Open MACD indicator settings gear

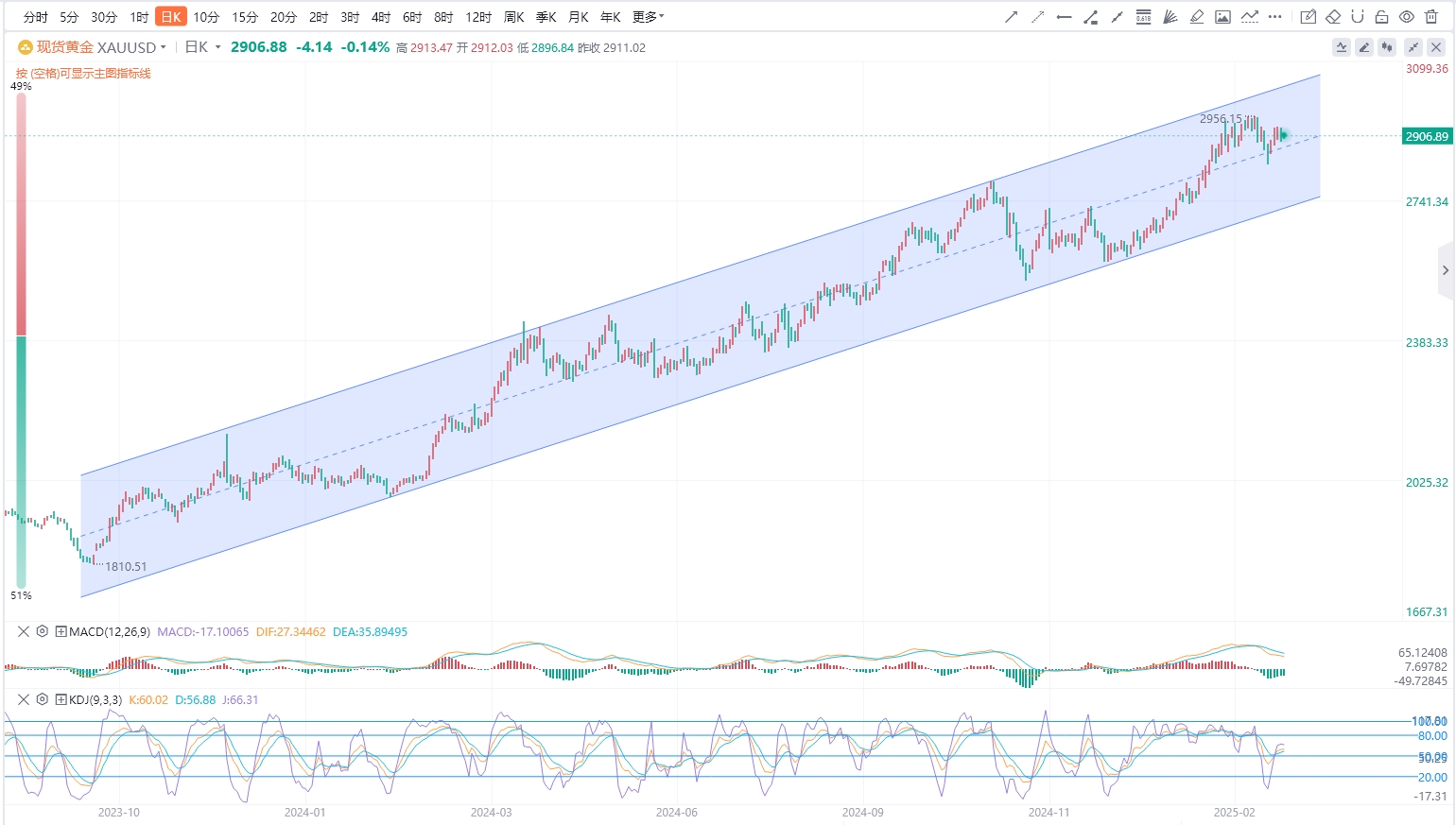43,631
